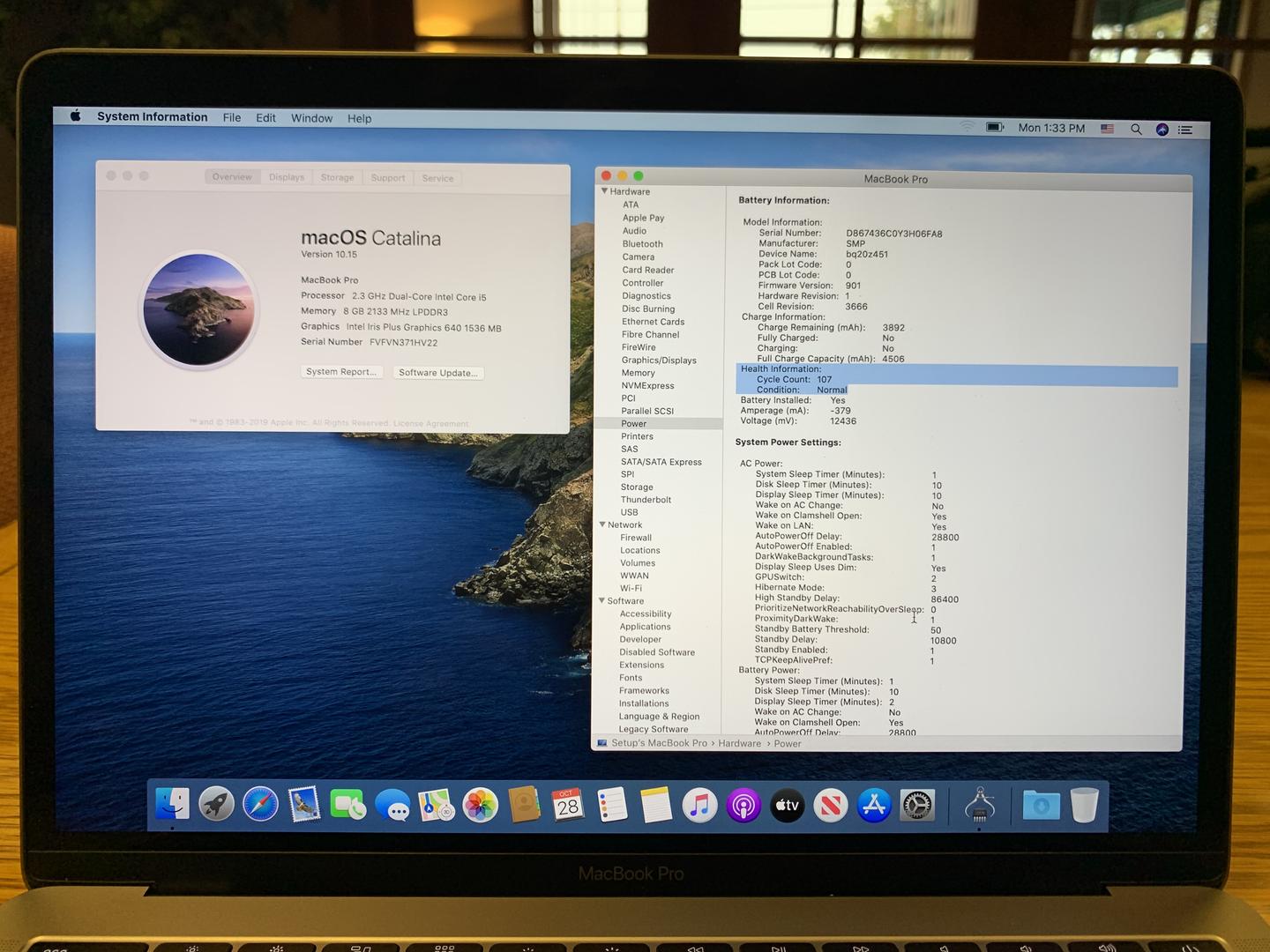This screenshot has height=952, width=1270.
Task: Open FaceTime in the Dock
Action: tap(348, 805)
